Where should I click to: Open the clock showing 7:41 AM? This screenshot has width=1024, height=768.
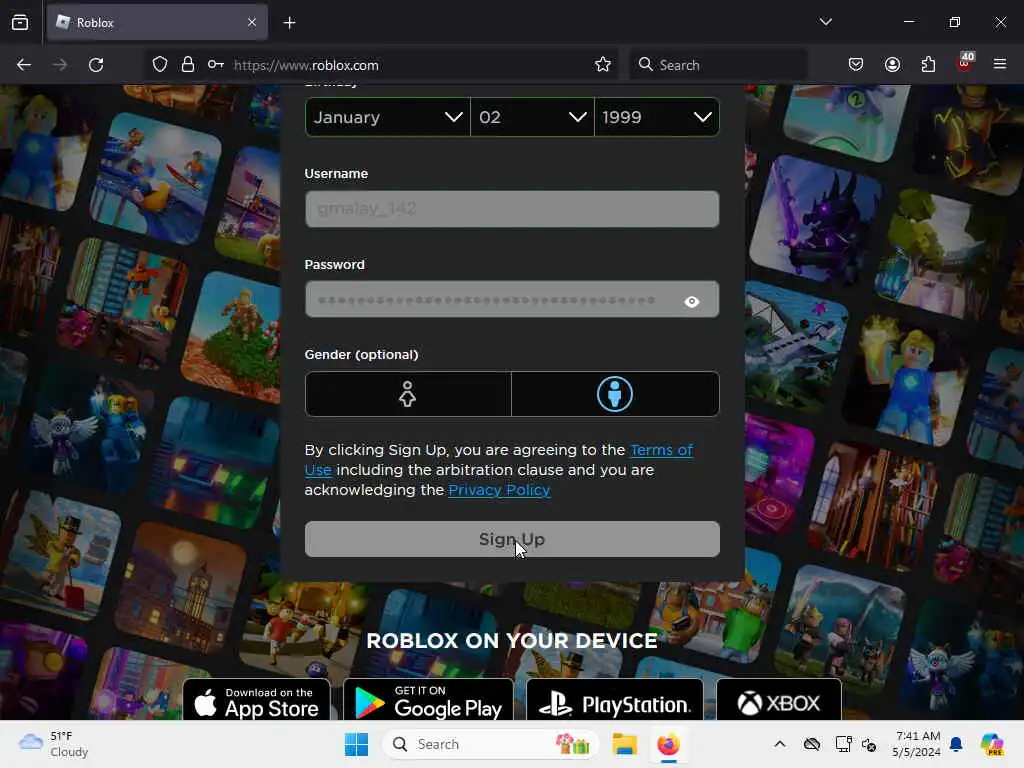coord(917,744)
